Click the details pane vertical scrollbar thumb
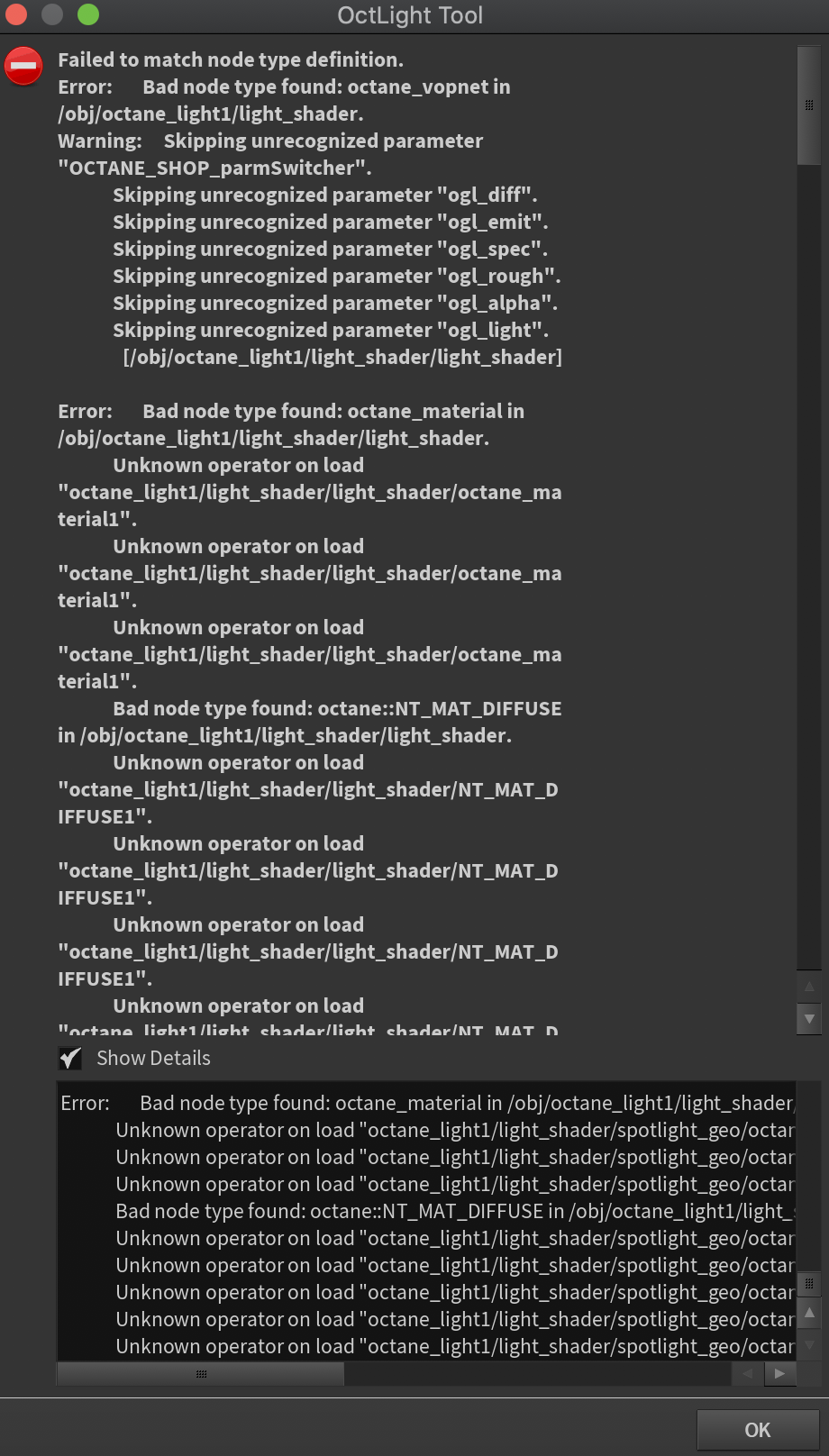 [809, 1283]
